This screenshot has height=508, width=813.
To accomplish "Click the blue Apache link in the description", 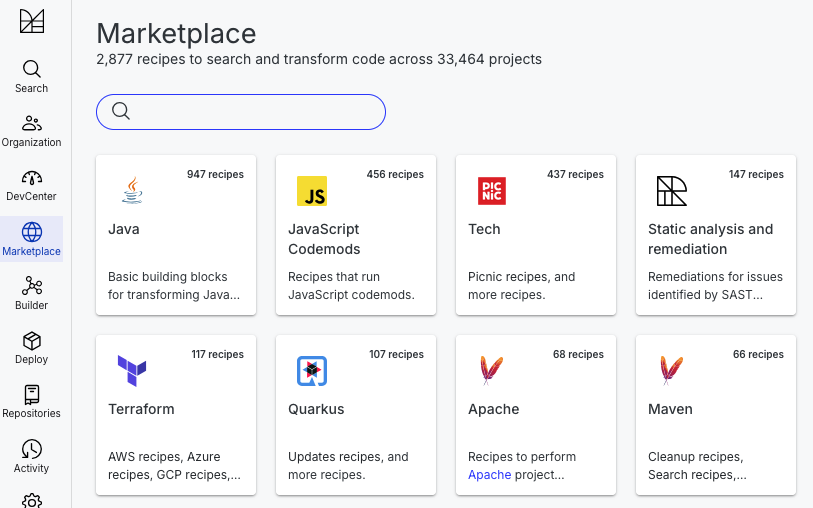I will (x=489, y=475).
